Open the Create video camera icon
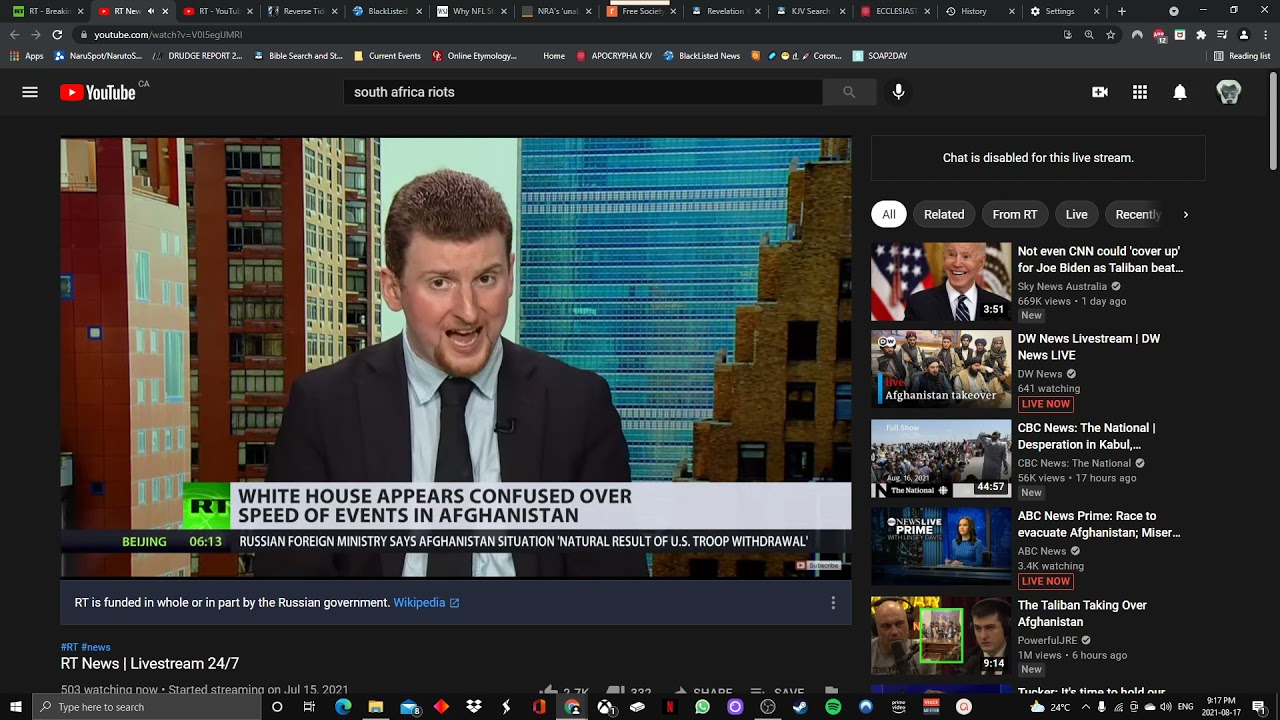This screenshot has height=720, width=1280. [x=1100, y=92]
